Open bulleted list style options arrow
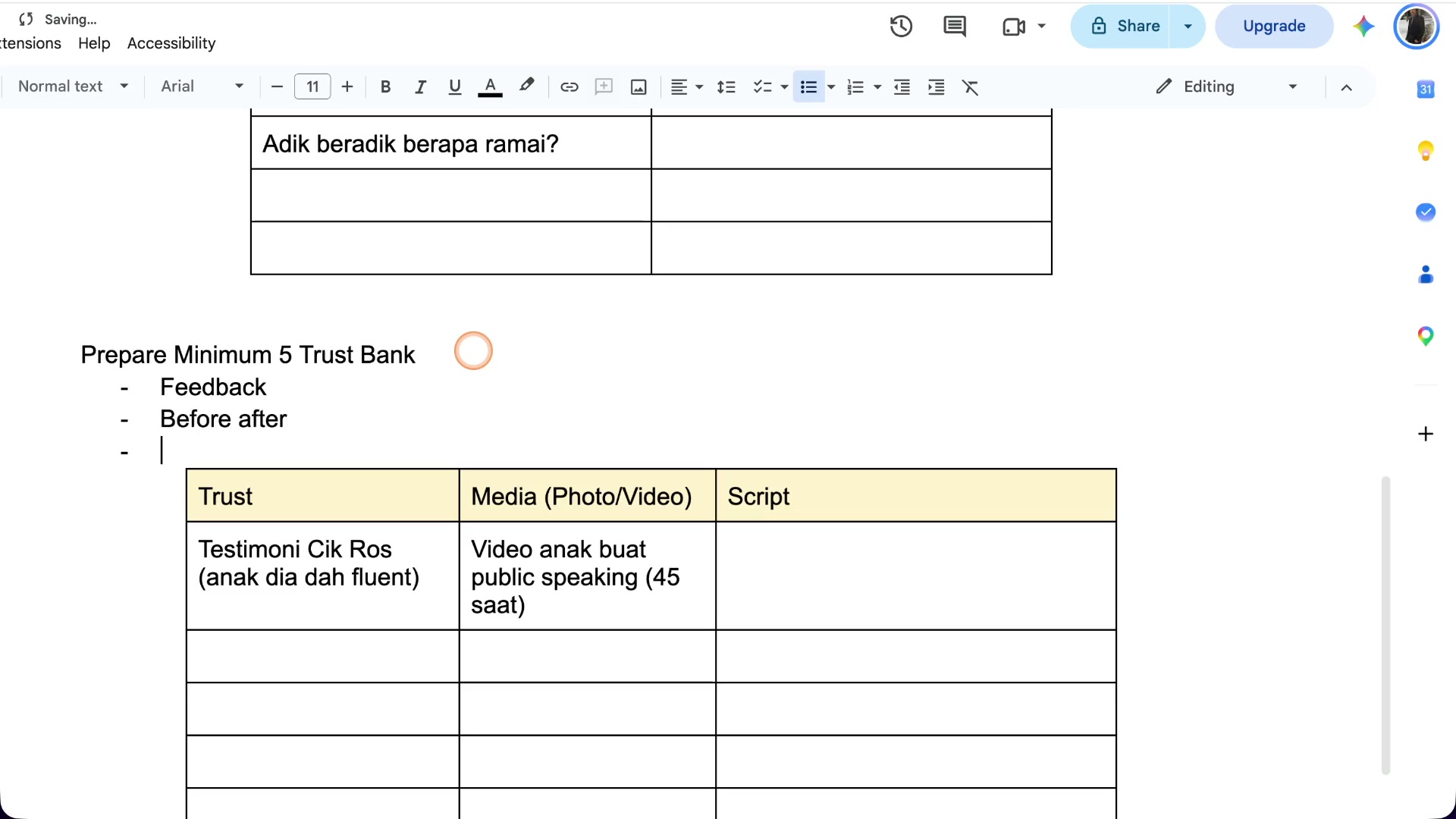 click(831, 87)
